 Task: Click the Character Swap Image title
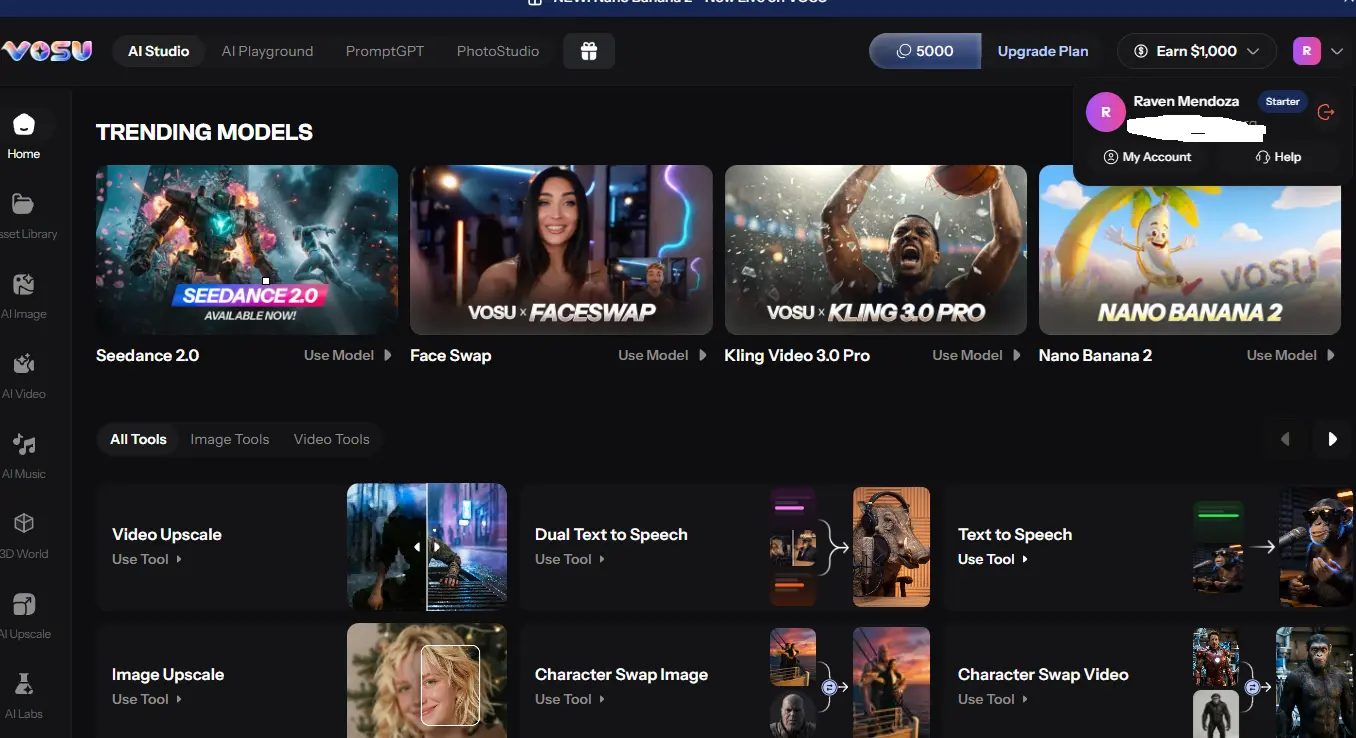[x=621, y=674]
